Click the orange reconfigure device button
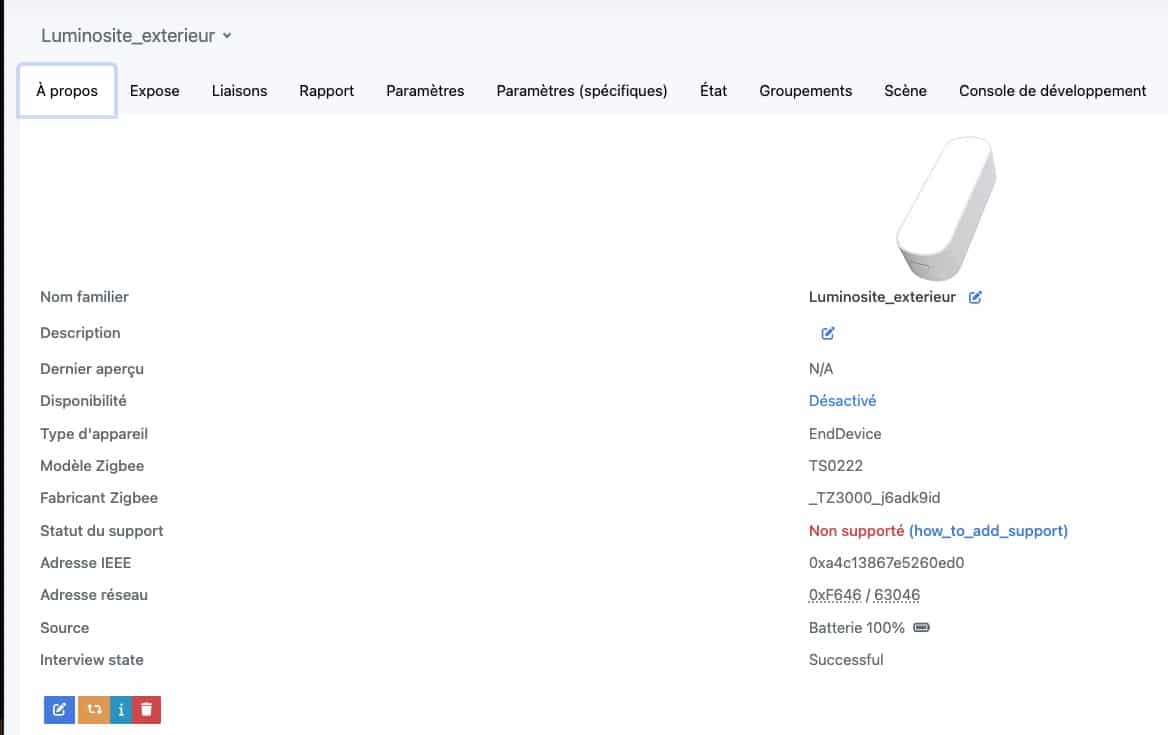The width and height of the screenshot is (1168, 735). (x=93, y=709)
